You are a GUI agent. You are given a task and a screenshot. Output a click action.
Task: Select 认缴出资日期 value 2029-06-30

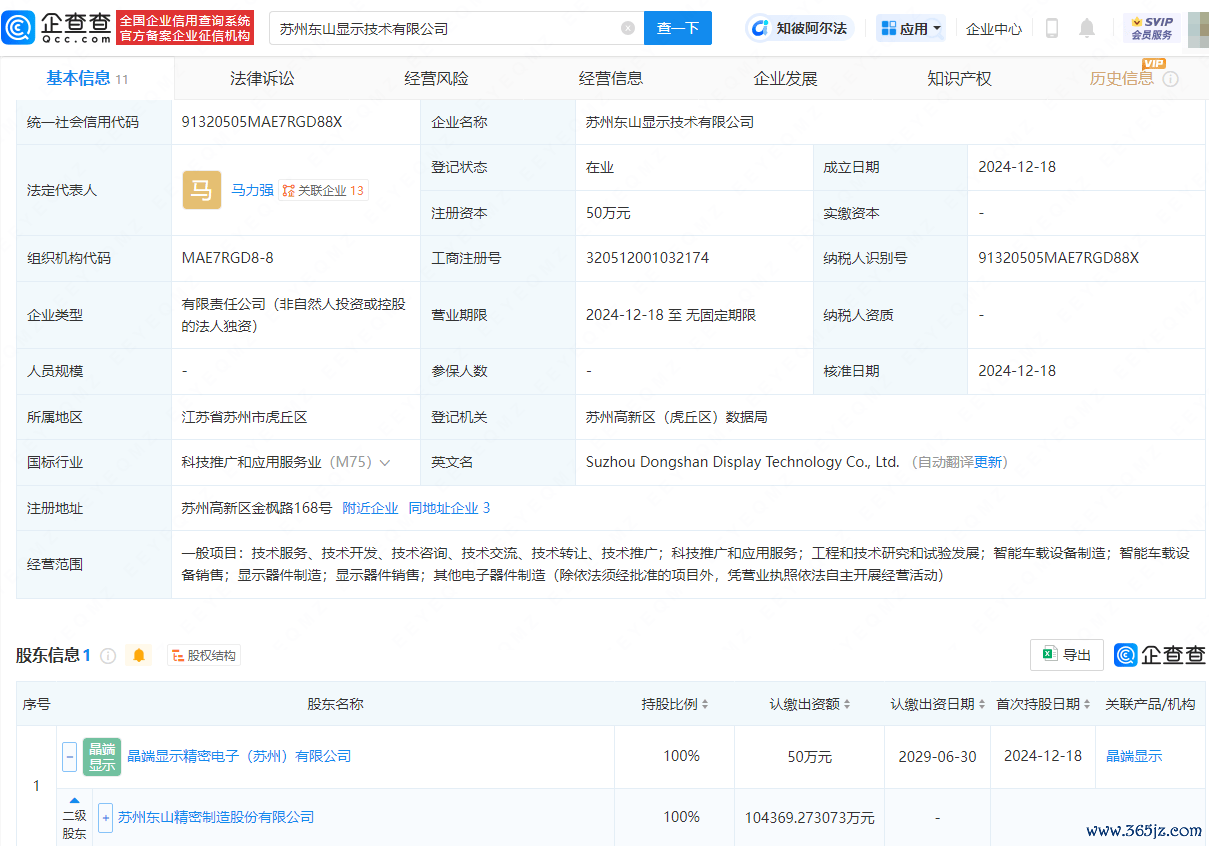coord(938,757)
